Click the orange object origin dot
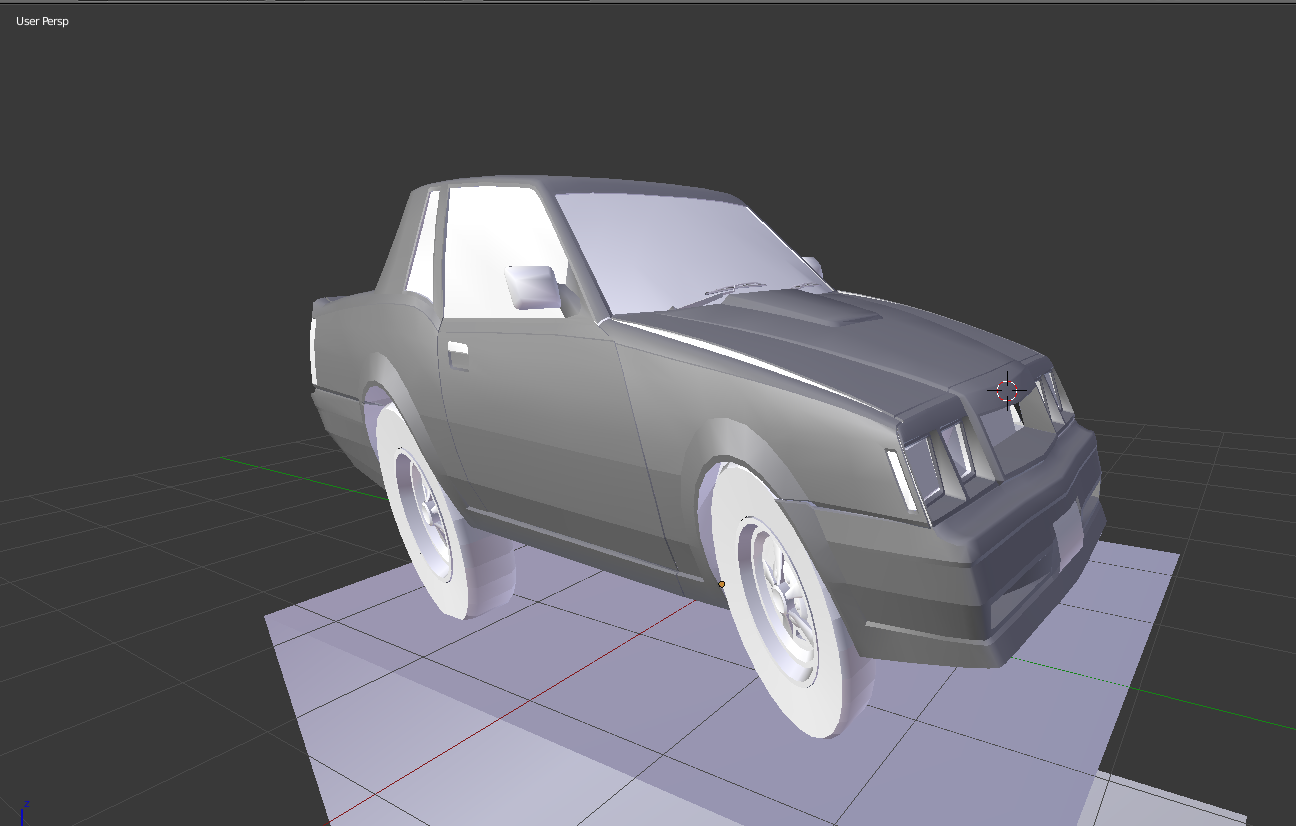Image resolution: width=1296 pixels, height=826 pixels. pyautogui.click(x=722, y=584)
